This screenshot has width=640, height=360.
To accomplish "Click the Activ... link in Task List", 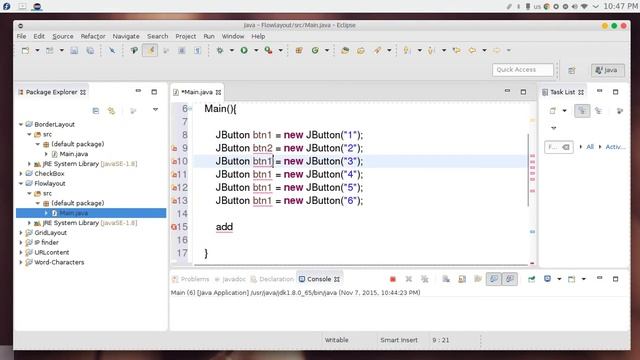I will [615, 147].
